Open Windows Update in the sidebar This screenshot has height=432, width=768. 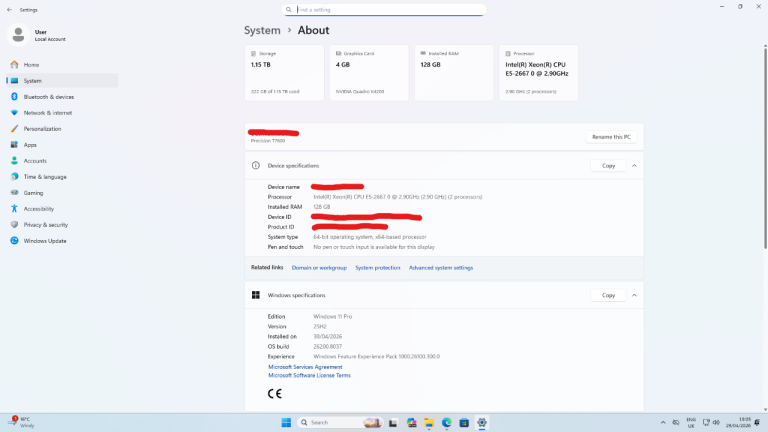click(44, 241)
